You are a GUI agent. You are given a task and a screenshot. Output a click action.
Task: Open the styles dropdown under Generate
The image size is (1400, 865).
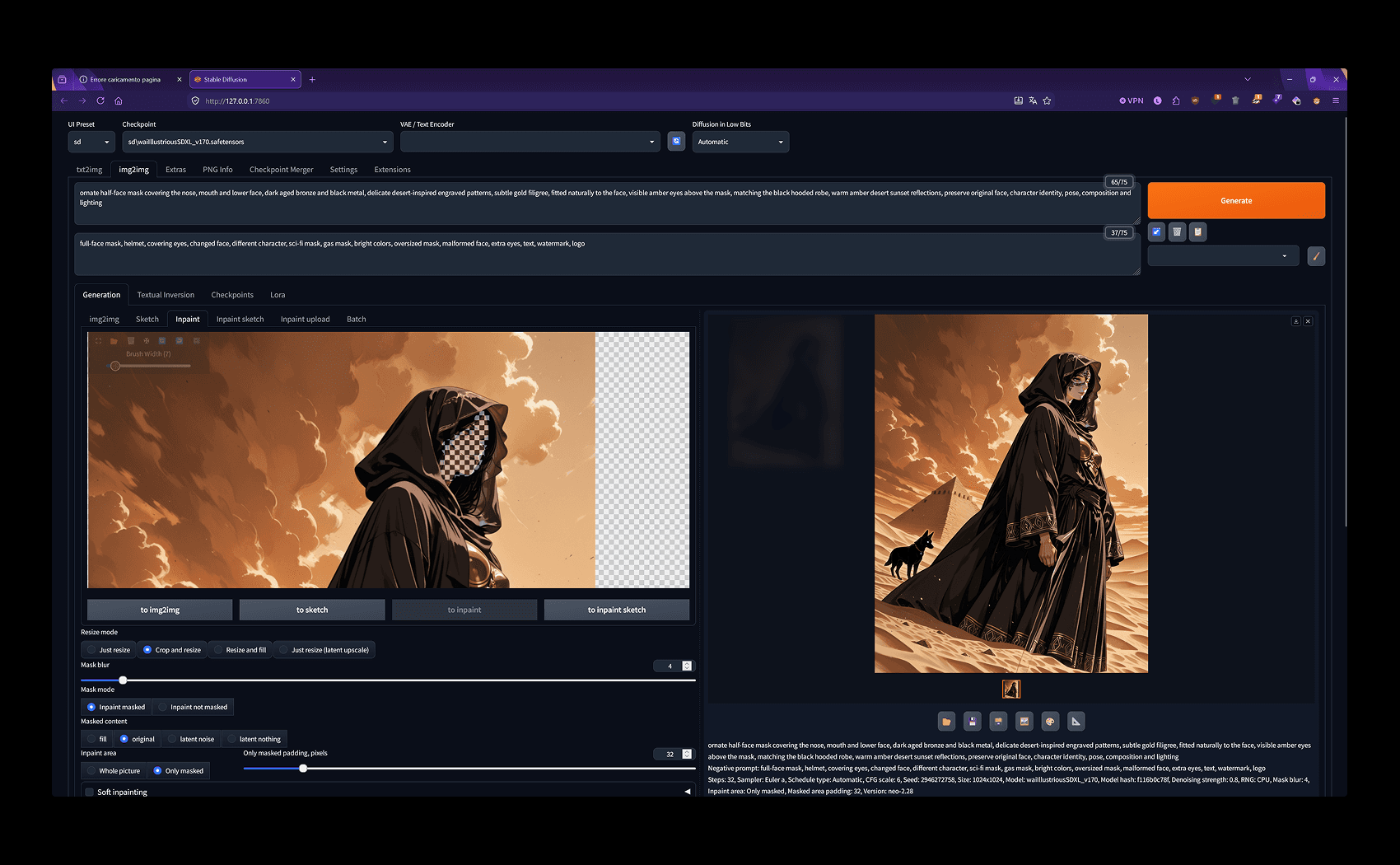point(1224,256)
